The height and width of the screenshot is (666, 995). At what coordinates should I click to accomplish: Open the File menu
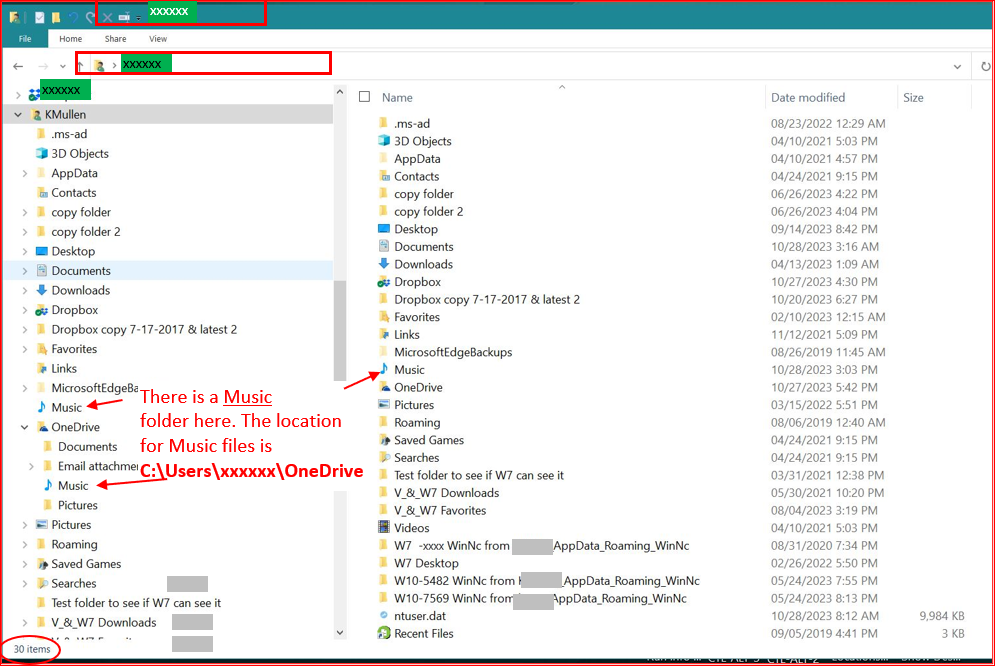[25, 39]
